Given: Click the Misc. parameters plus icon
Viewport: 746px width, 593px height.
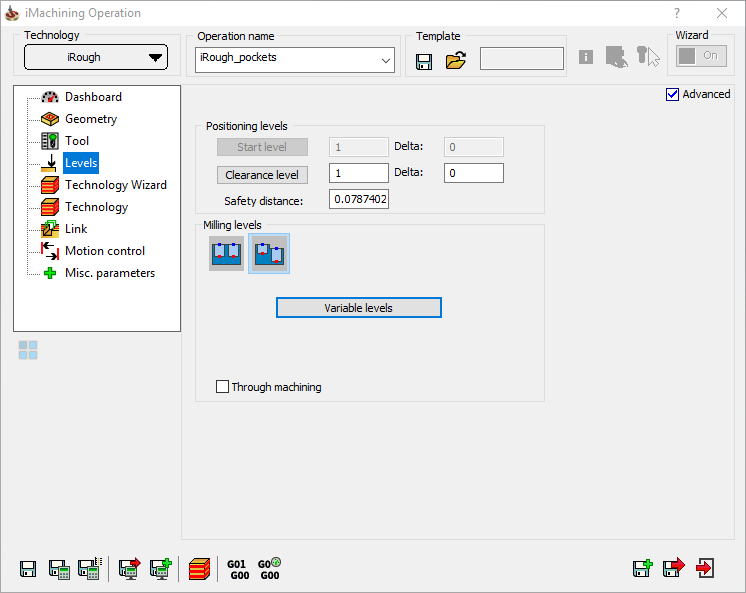Looking at the screenshot, I should coord(50,273).
